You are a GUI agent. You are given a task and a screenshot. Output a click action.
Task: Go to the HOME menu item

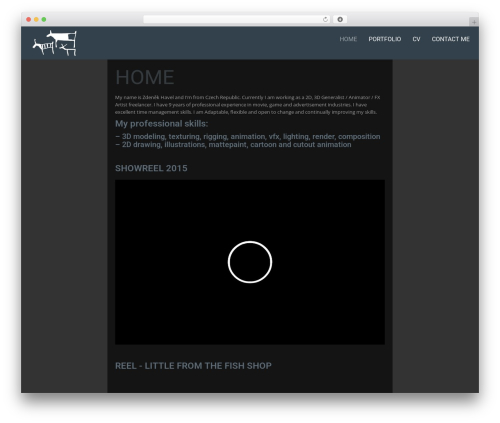coord(348,39)
